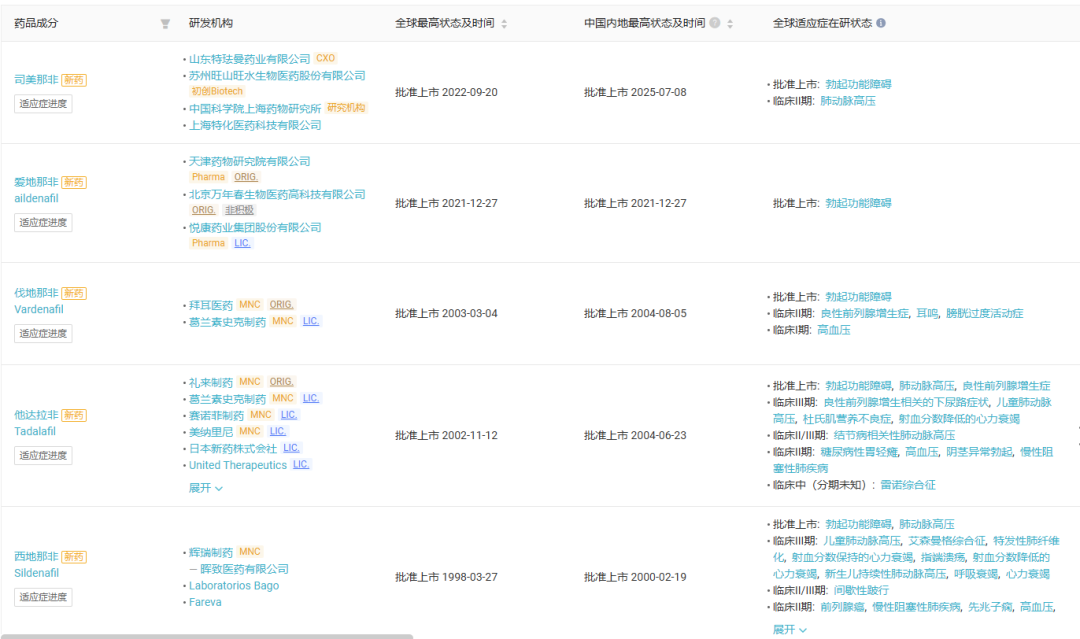Open 山东特珐曼药业有限公司 link
Screen dimensions: 1080x639
tap(249, 59)
